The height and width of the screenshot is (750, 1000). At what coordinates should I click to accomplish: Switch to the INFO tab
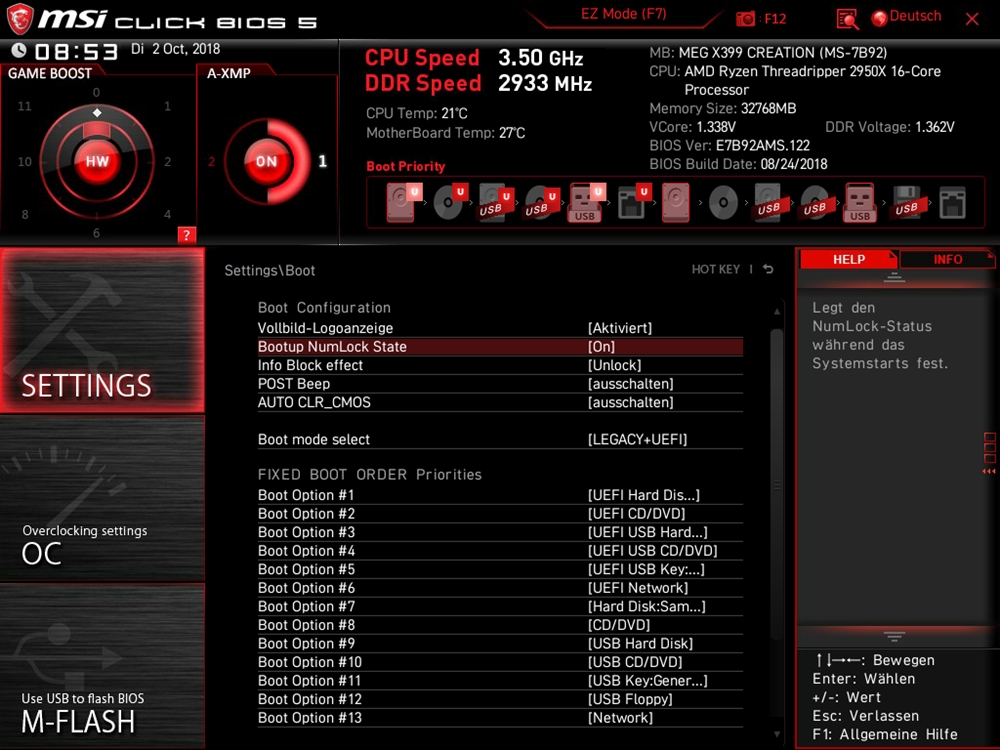[x=948, y=259]
